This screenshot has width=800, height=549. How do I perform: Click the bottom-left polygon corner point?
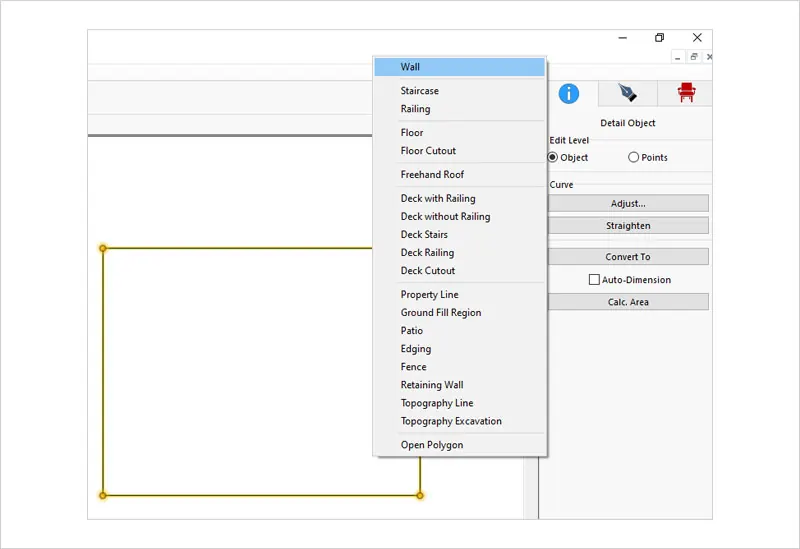[x=103, y=495]
